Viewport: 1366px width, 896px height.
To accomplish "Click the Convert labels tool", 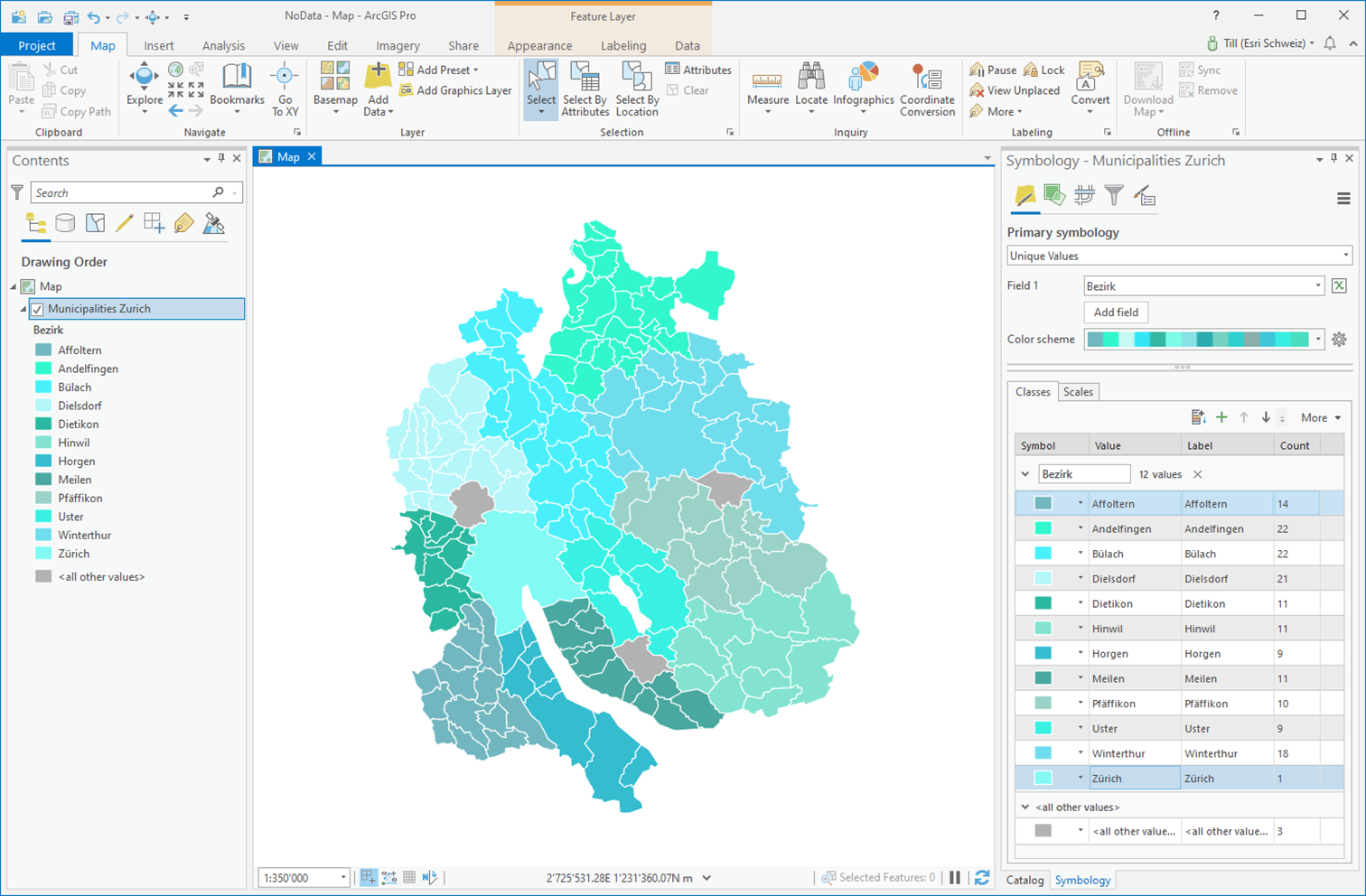I will [1090, 89].
